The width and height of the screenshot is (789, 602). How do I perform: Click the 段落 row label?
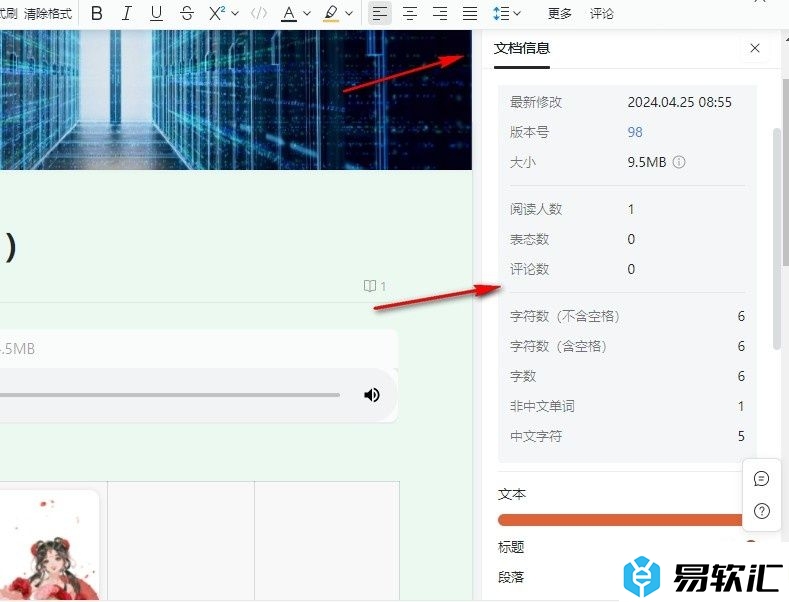pos(511,577)
